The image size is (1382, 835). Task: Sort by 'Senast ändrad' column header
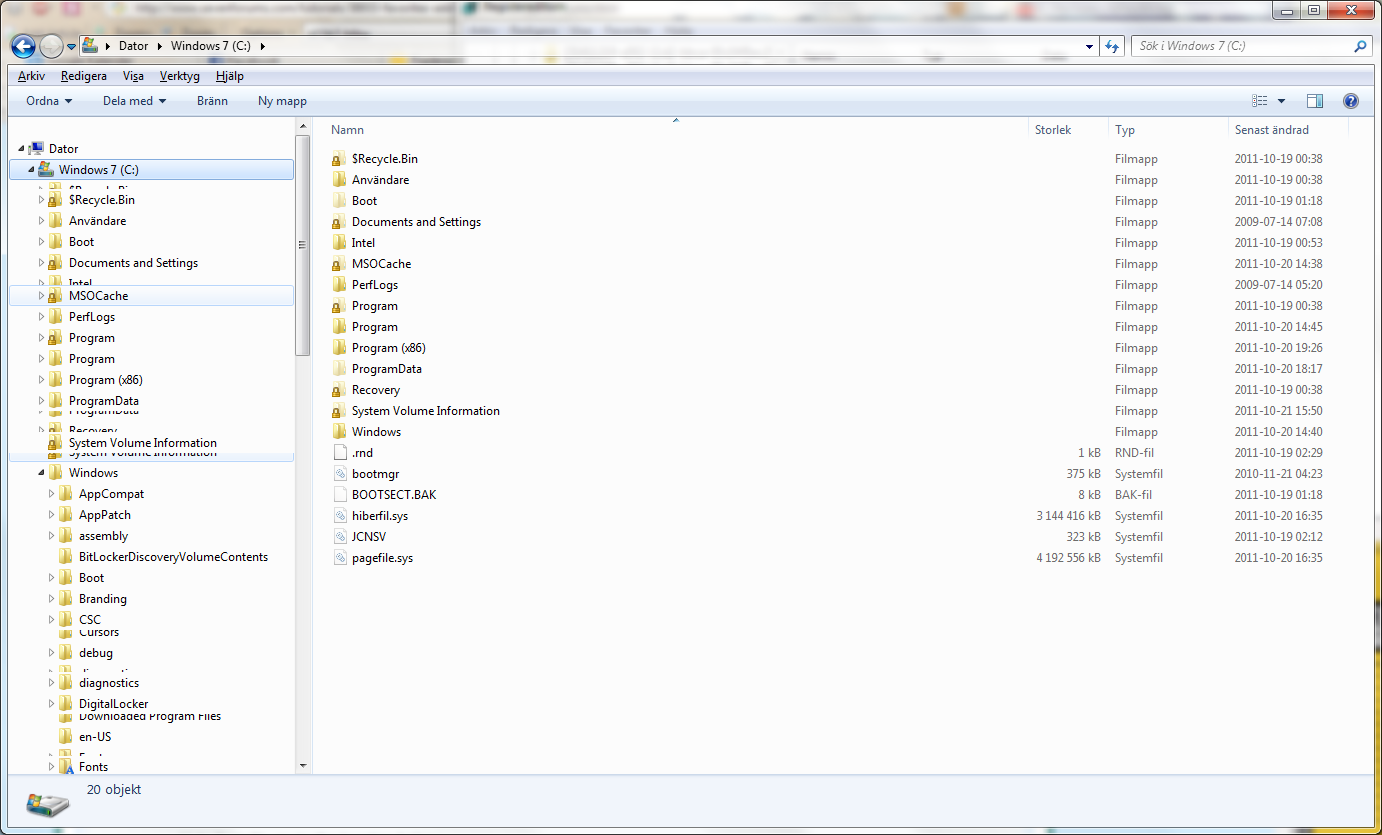click(x=1271, y=130)
